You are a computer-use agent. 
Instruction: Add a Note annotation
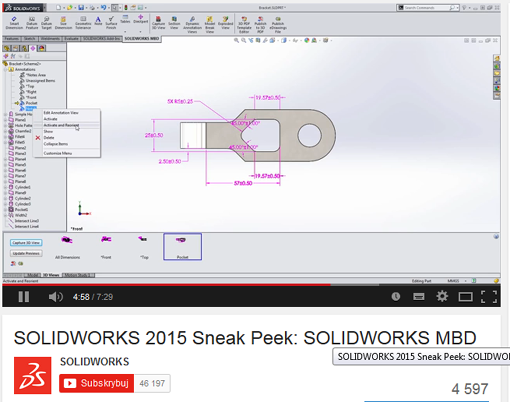98,21
